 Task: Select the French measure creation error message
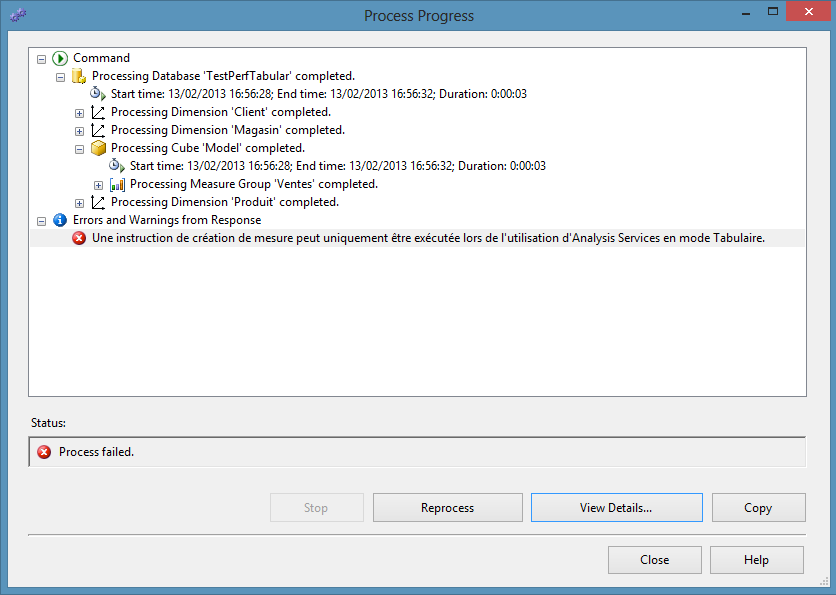tap(428, 238)
